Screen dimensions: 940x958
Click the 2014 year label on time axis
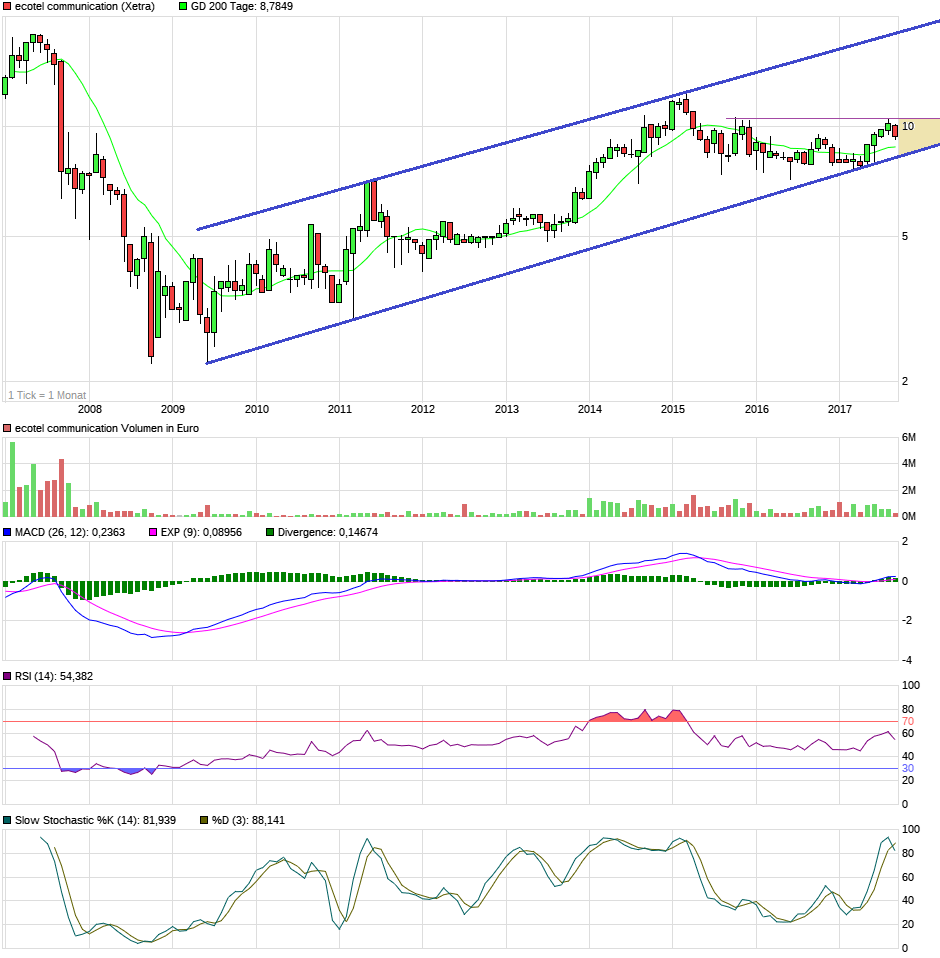[589, 409]
